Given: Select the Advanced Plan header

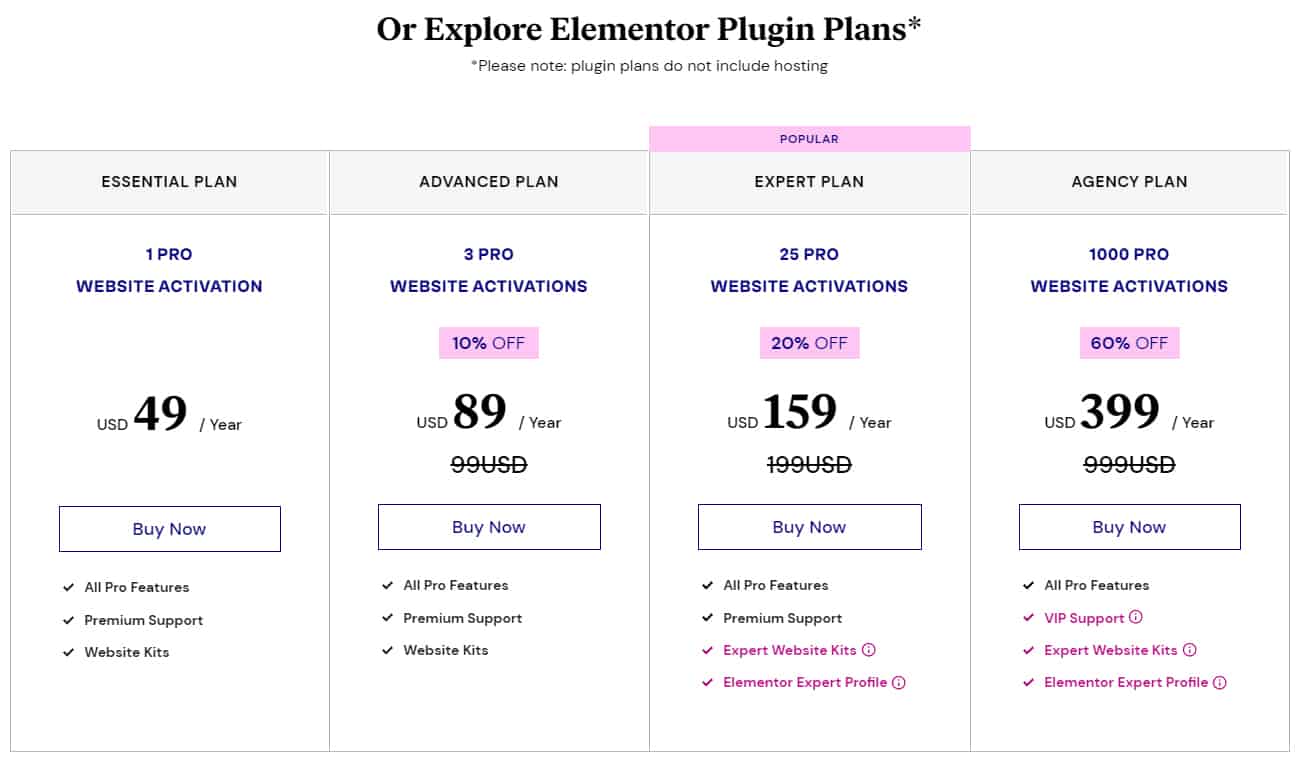Looking at the screenshot, I should coord(489,182).
